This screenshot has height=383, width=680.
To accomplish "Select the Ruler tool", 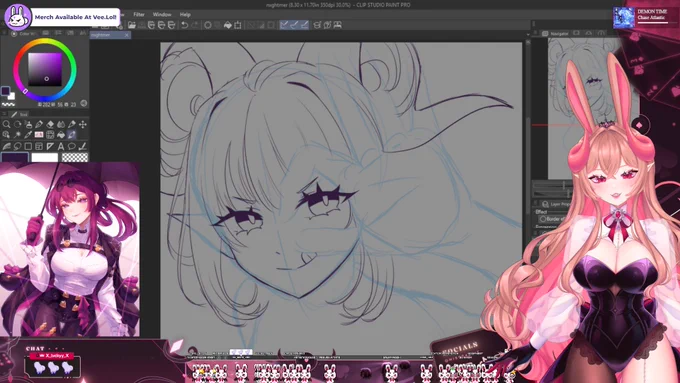I will pos(50,146).
